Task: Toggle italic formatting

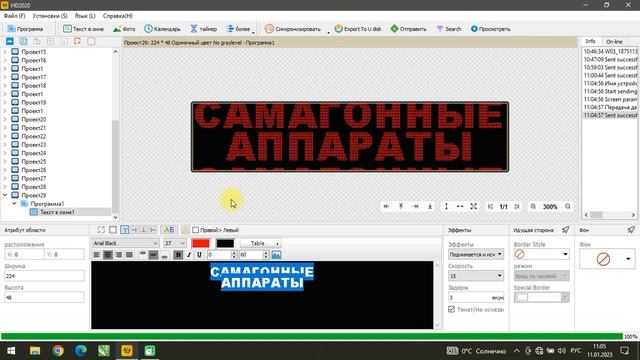Action: [x=189, y=255]
